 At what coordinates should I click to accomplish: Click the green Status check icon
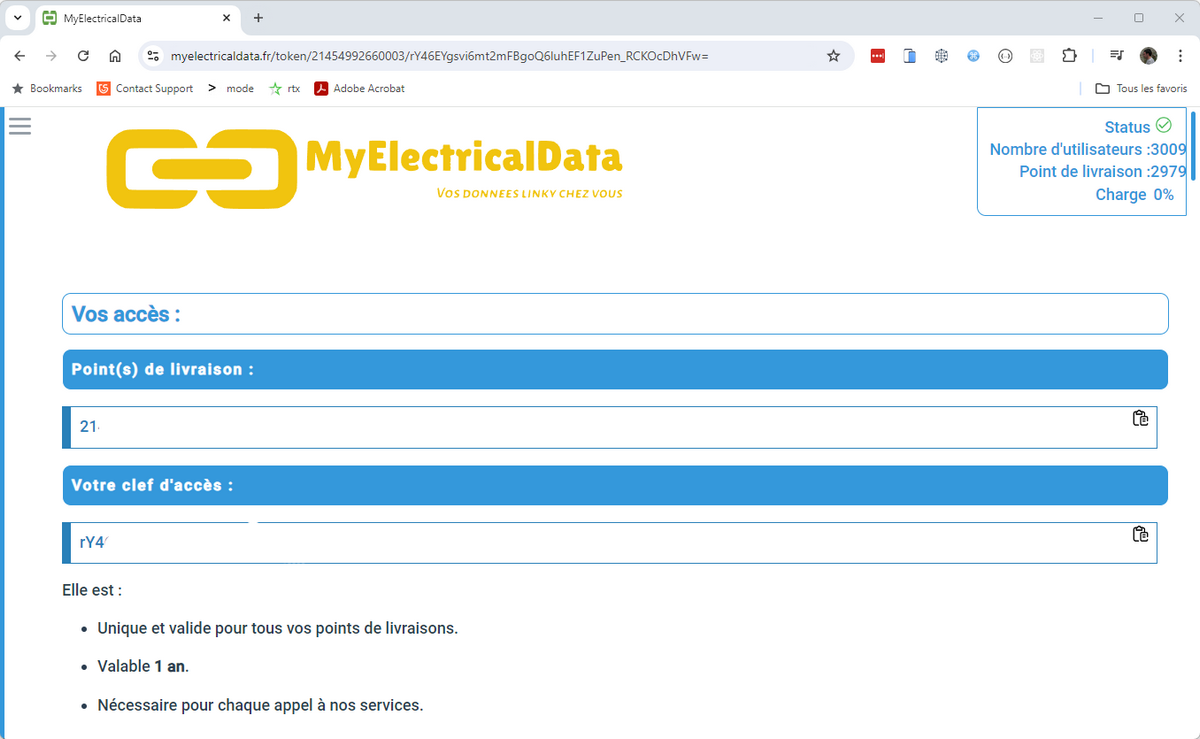(1163, 126)
